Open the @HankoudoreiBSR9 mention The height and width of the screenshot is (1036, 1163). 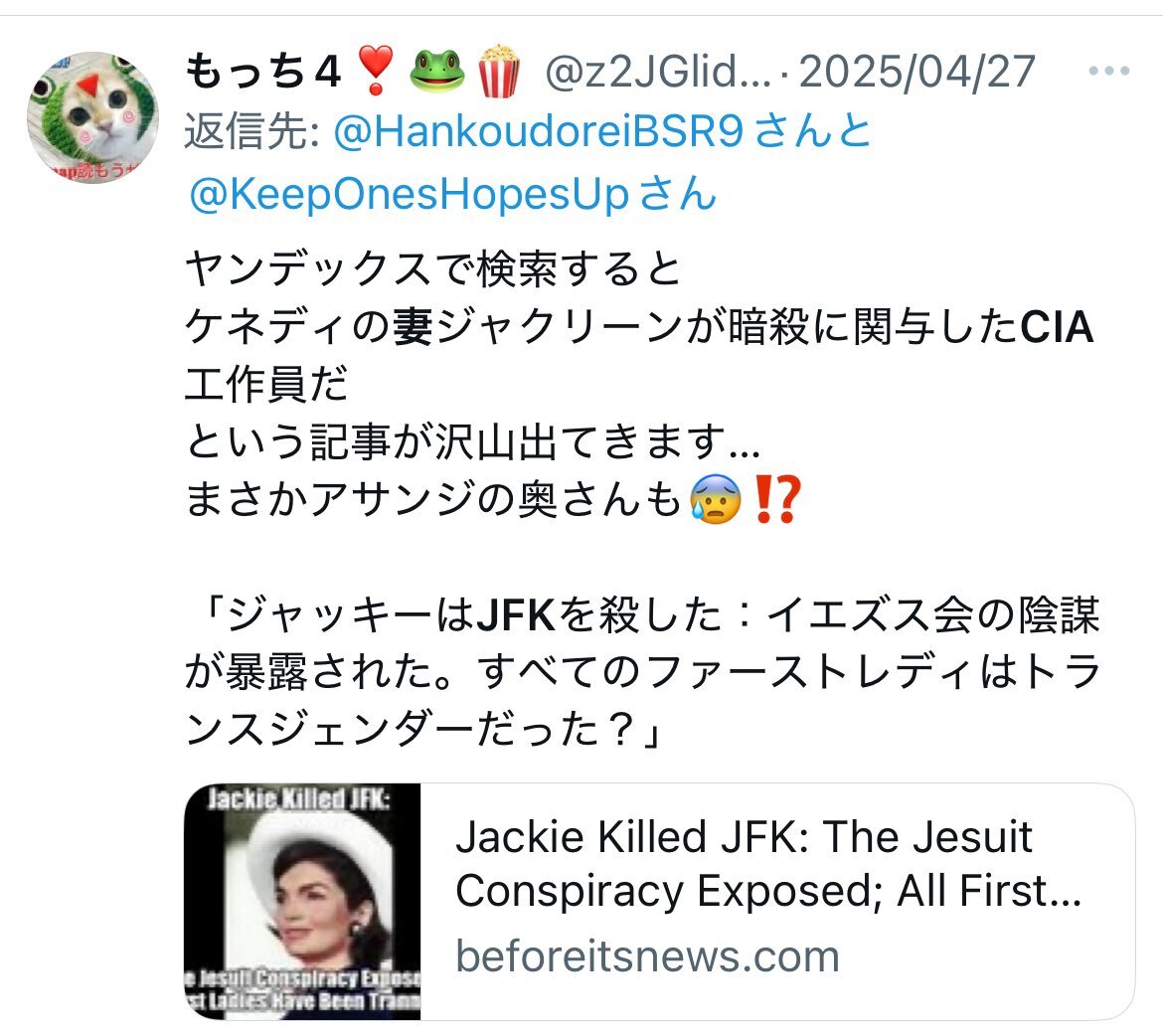click(x=539, y=131)
